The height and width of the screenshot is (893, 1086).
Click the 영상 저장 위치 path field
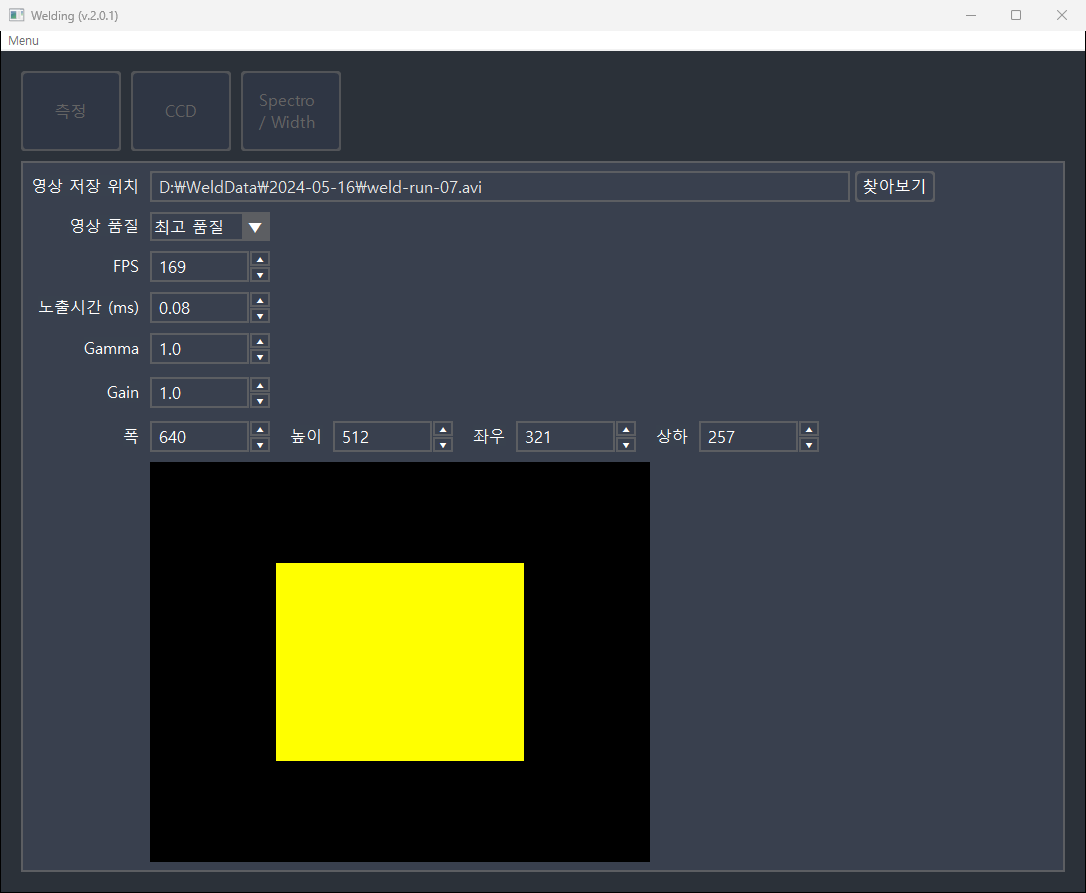tap(499, 187)
